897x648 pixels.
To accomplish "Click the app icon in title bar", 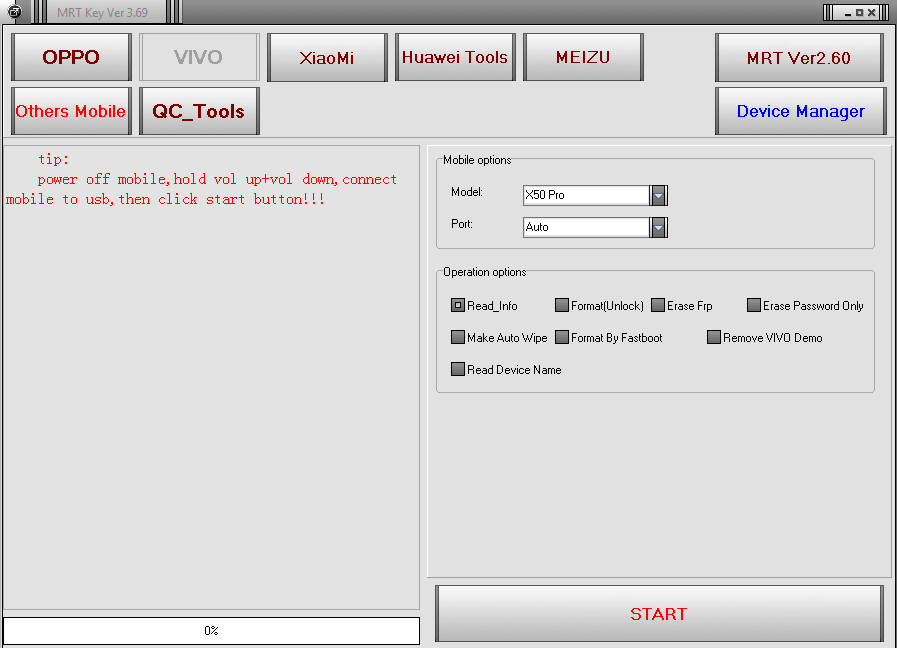I will click(x=15, y=11).
